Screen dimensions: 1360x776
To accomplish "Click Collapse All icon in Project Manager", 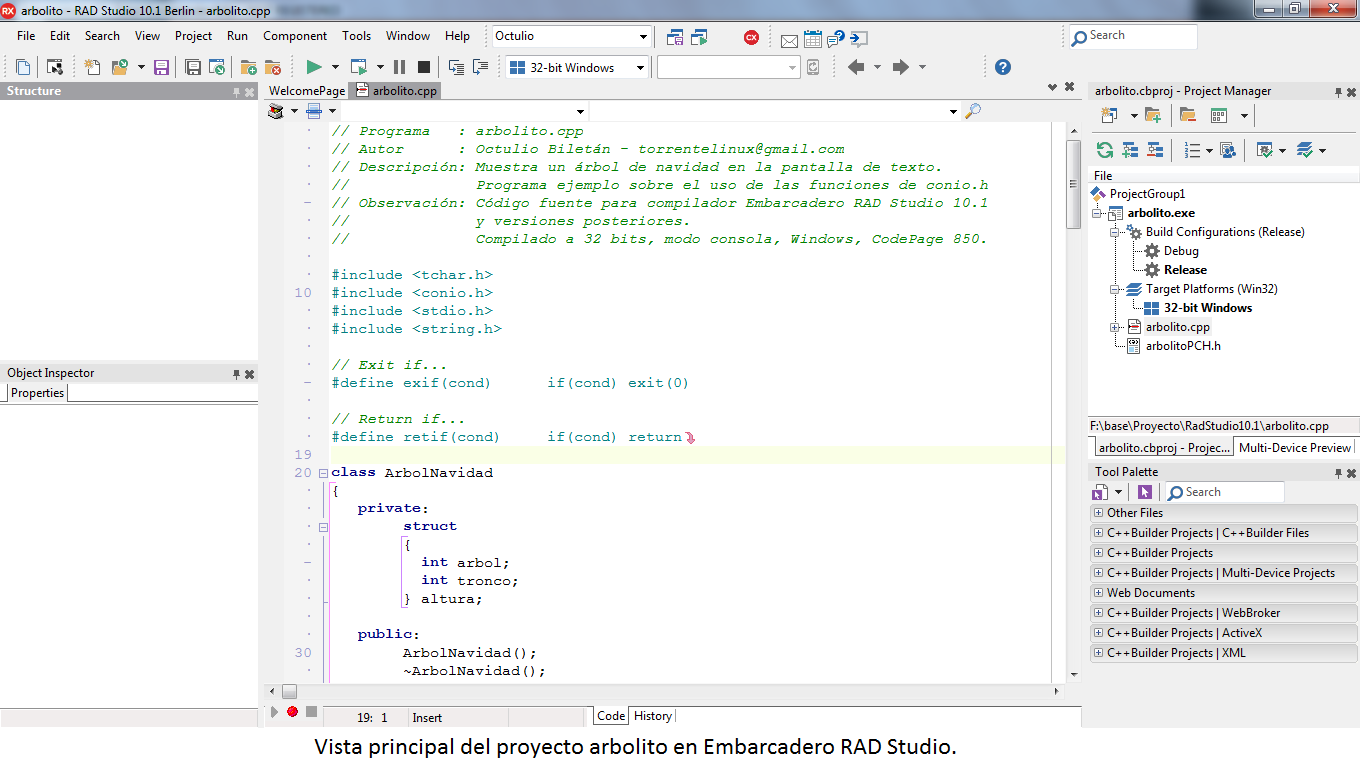I will 1155,150.
